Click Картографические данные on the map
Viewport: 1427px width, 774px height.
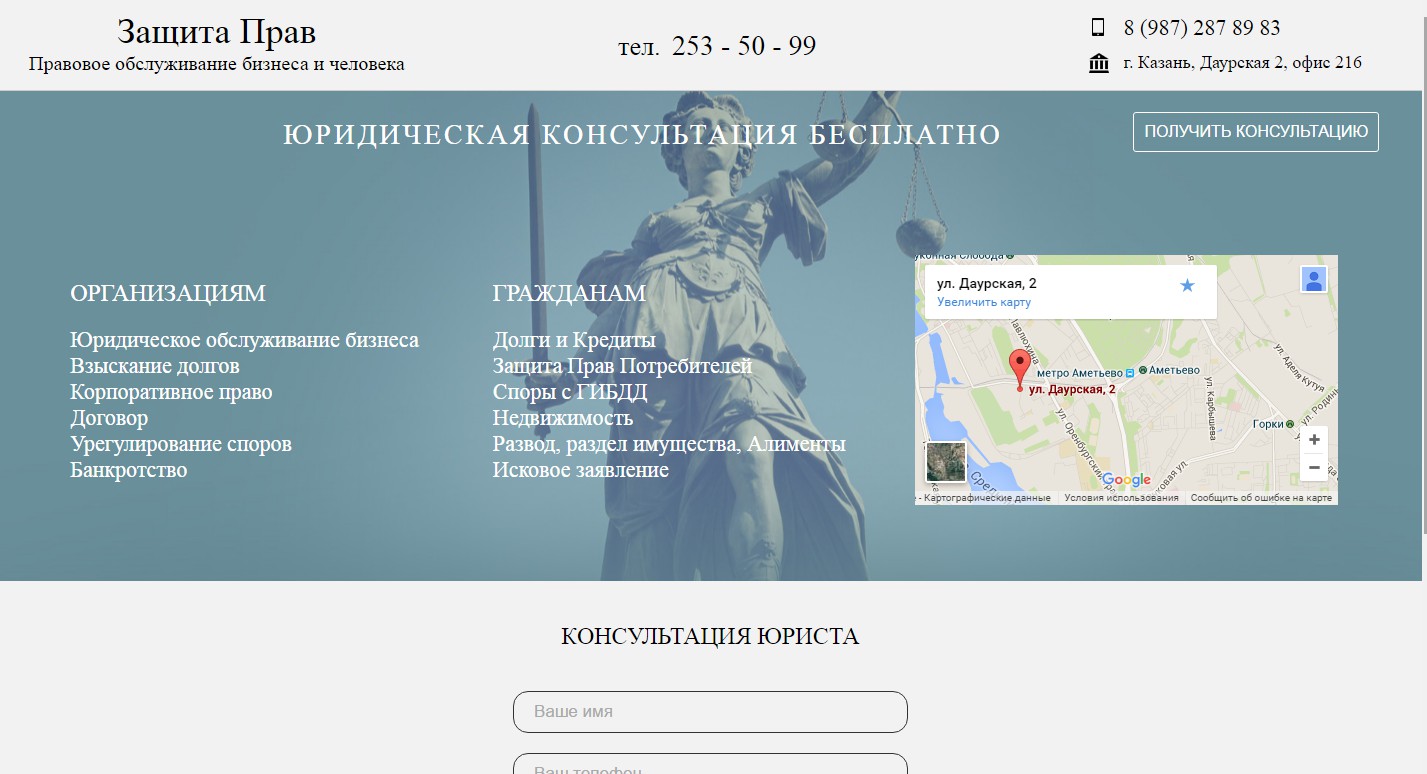tap(987, 498)
